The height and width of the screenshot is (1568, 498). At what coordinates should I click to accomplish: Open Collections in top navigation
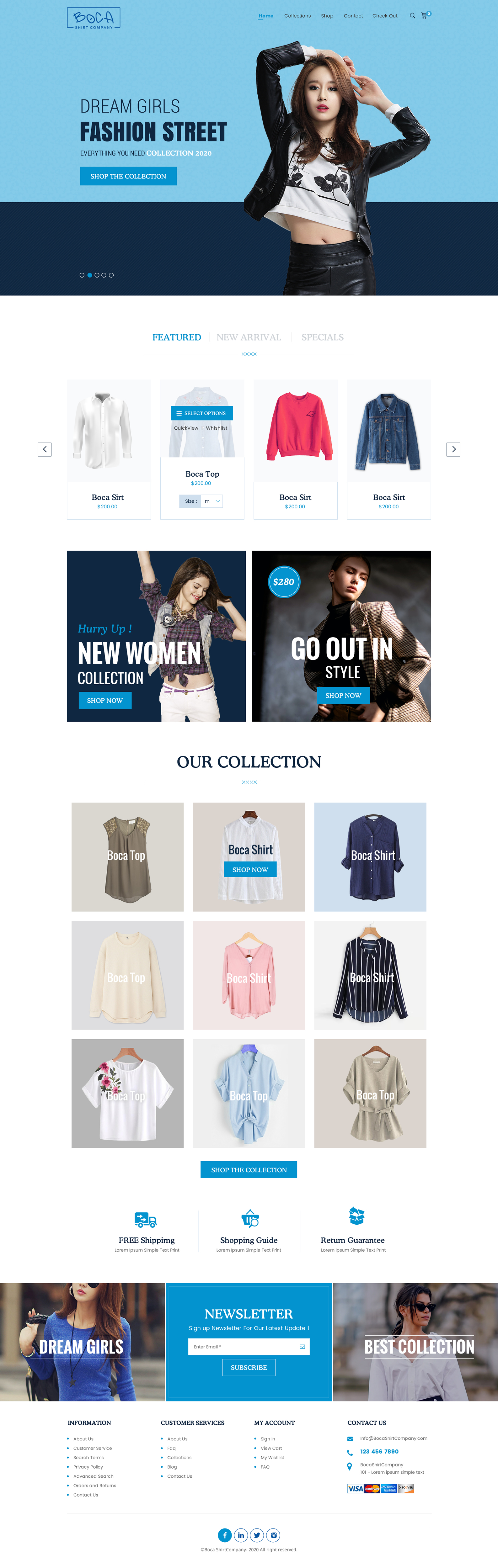(x=297, y=16)
